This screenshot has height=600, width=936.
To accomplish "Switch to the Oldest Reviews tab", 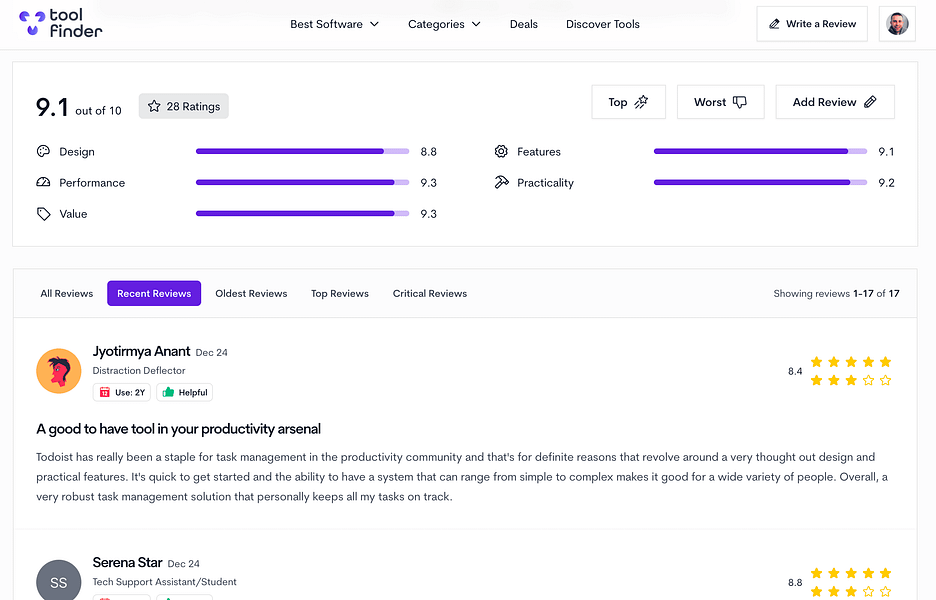I will (251, 294).
